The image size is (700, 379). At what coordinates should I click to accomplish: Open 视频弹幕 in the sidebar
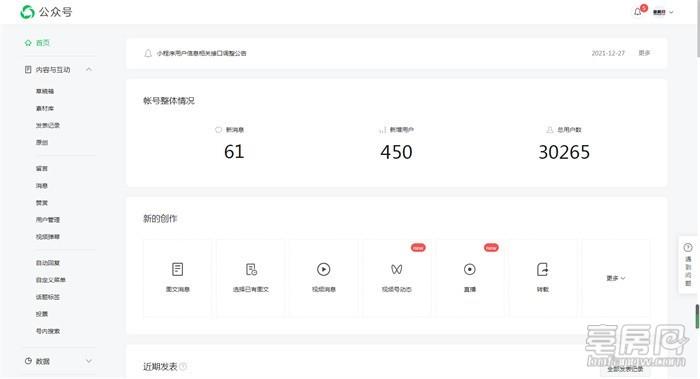click(x=48, y=237)
